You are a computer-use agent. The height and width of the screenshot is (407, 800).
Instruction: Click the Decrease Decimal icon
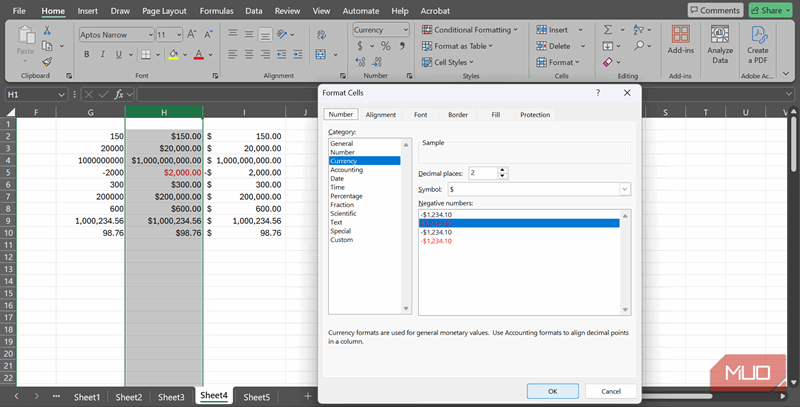click(x=377, y=62)
